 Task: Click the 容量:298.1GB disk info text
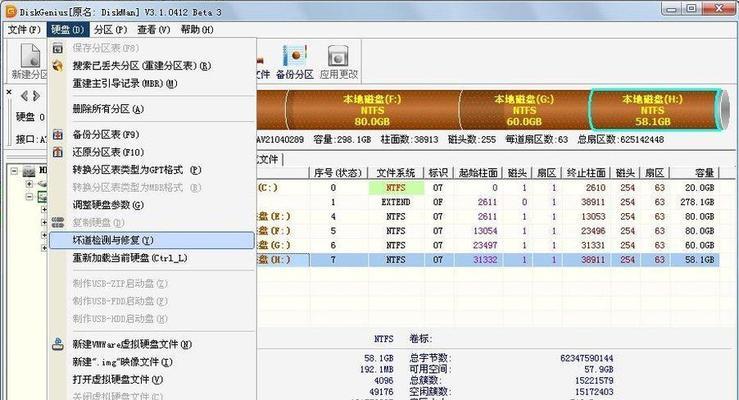tap(342, 139)
